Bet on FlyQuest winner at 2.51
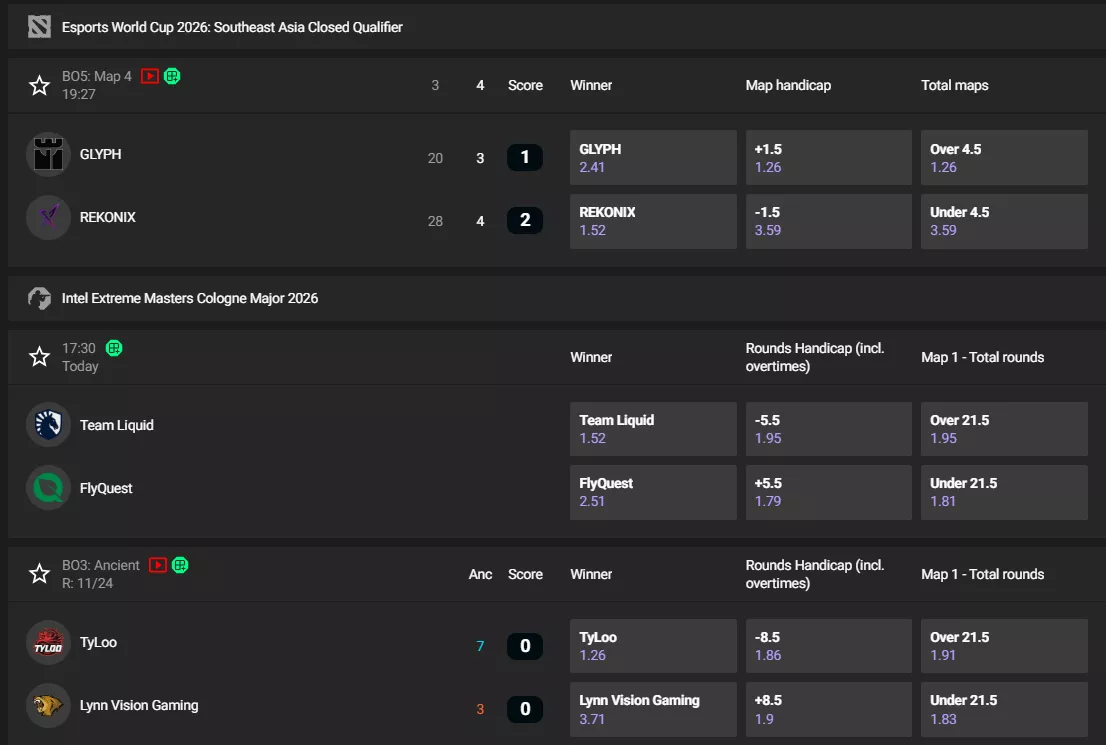This screenshot has height=745, width=1106. click(x=653, y=492)
